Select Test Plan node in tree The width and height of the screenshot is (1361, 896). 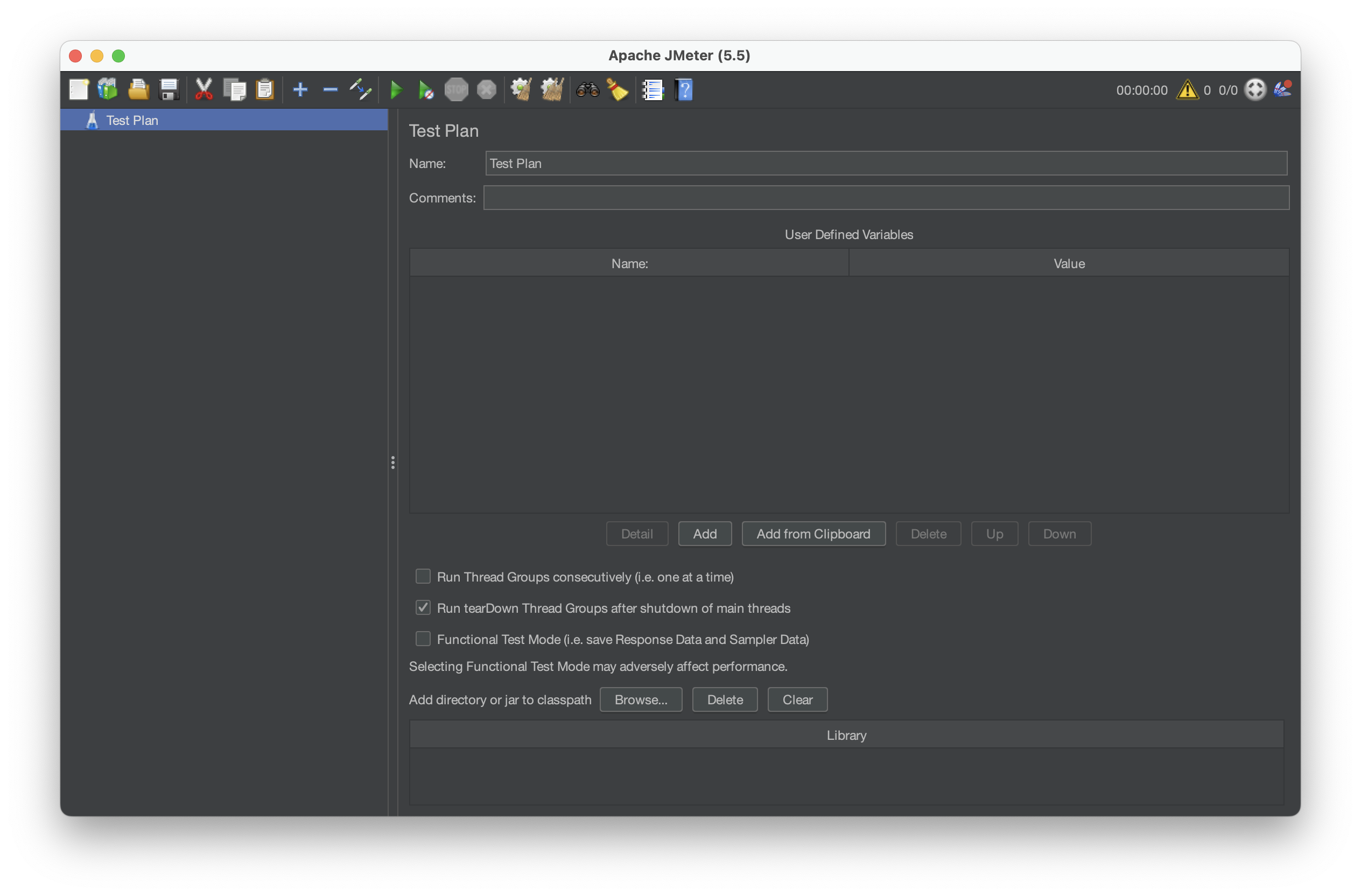224,120
